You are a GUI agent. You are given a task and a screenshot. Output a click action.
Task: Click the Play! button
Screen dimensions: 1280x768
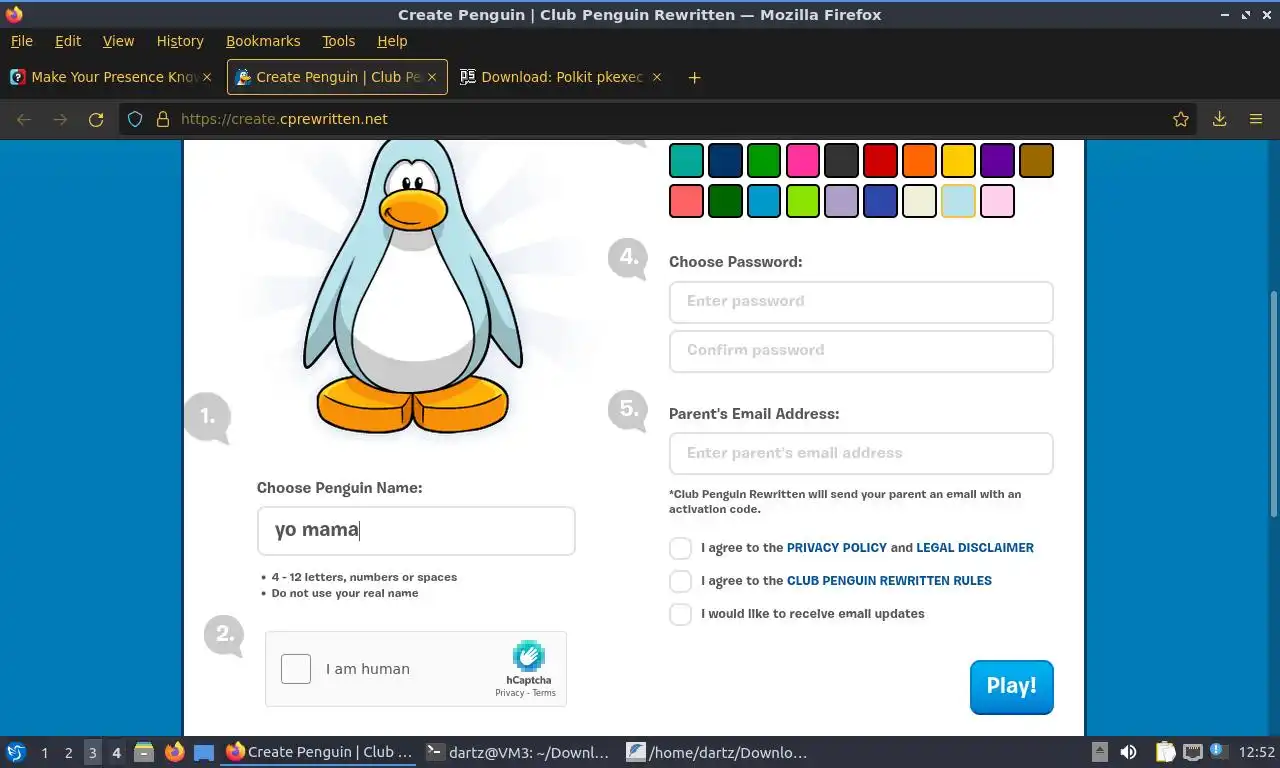click(x=1011, y=687)
